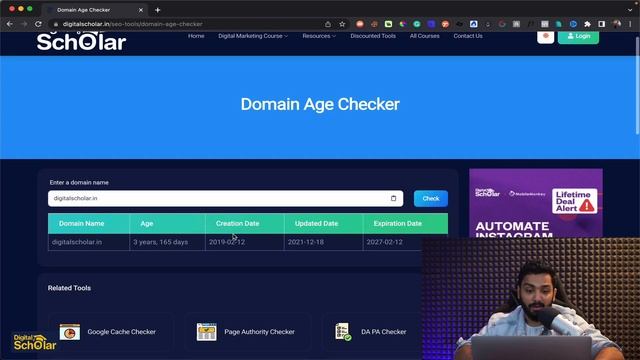Image resolution: width=640 pixels, height=360 pixels.
Task: Select the Domain Age Checker browser tab
Action: click(95, 10)
